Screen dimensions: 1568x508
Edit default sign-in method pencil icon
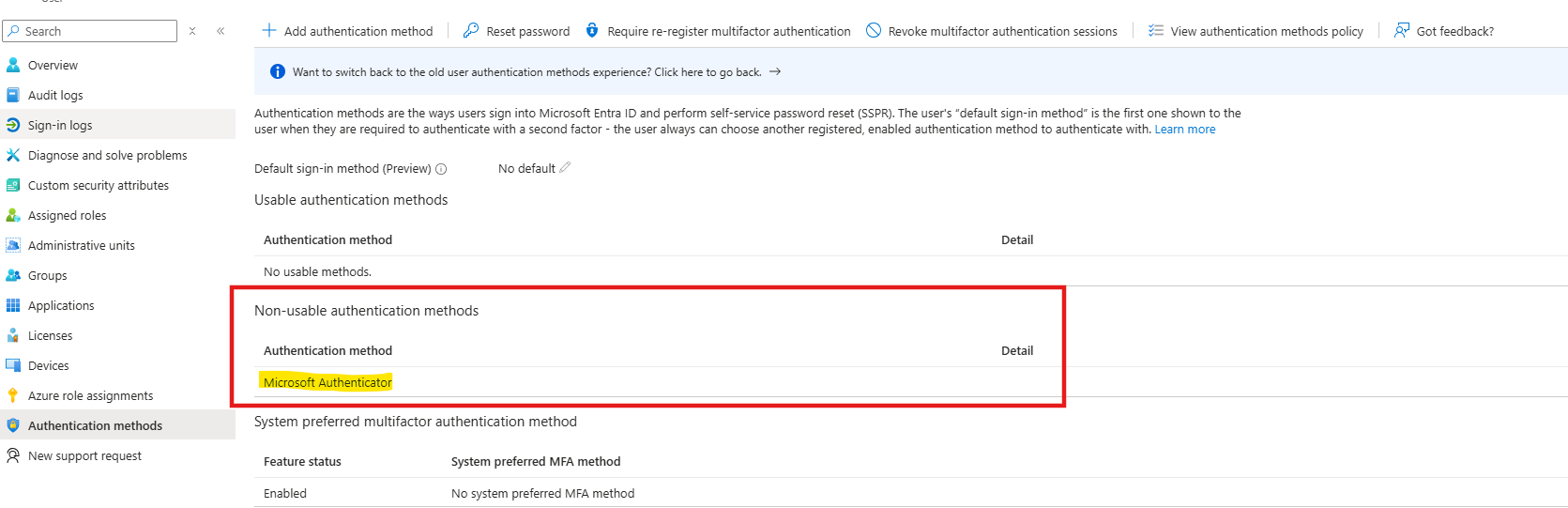565,168
